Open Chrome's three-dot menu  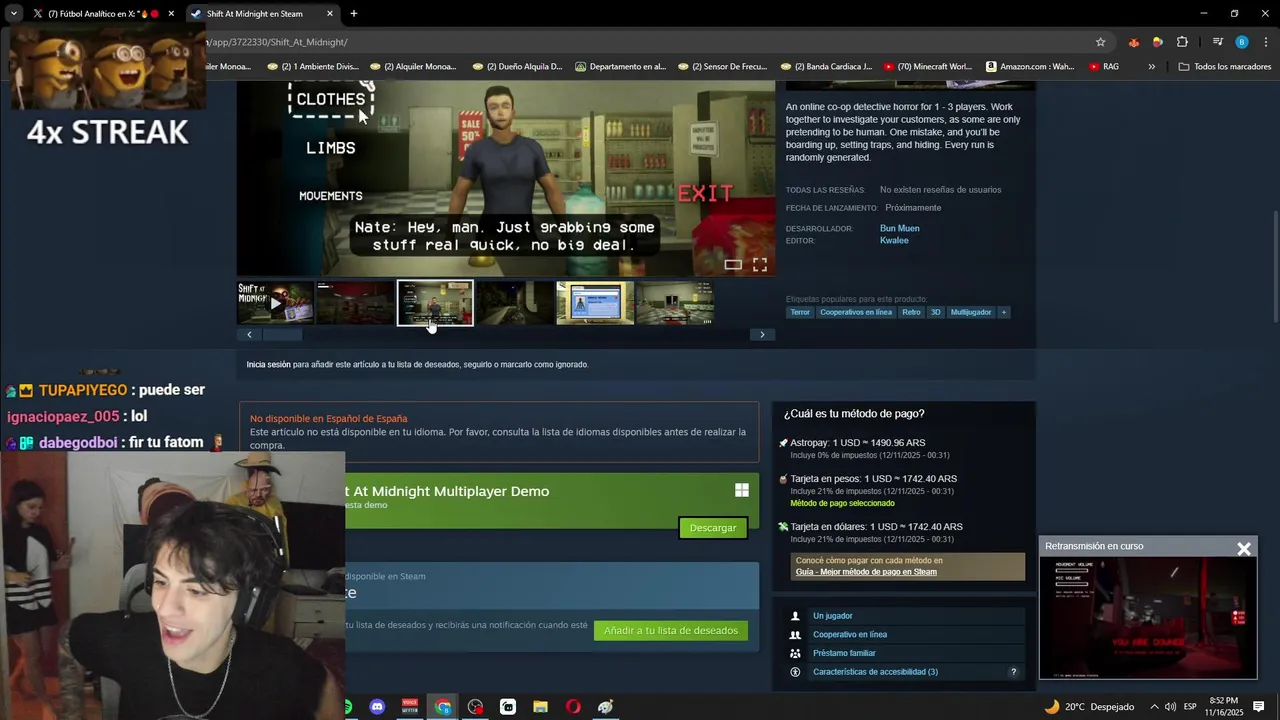point(1266,42)
